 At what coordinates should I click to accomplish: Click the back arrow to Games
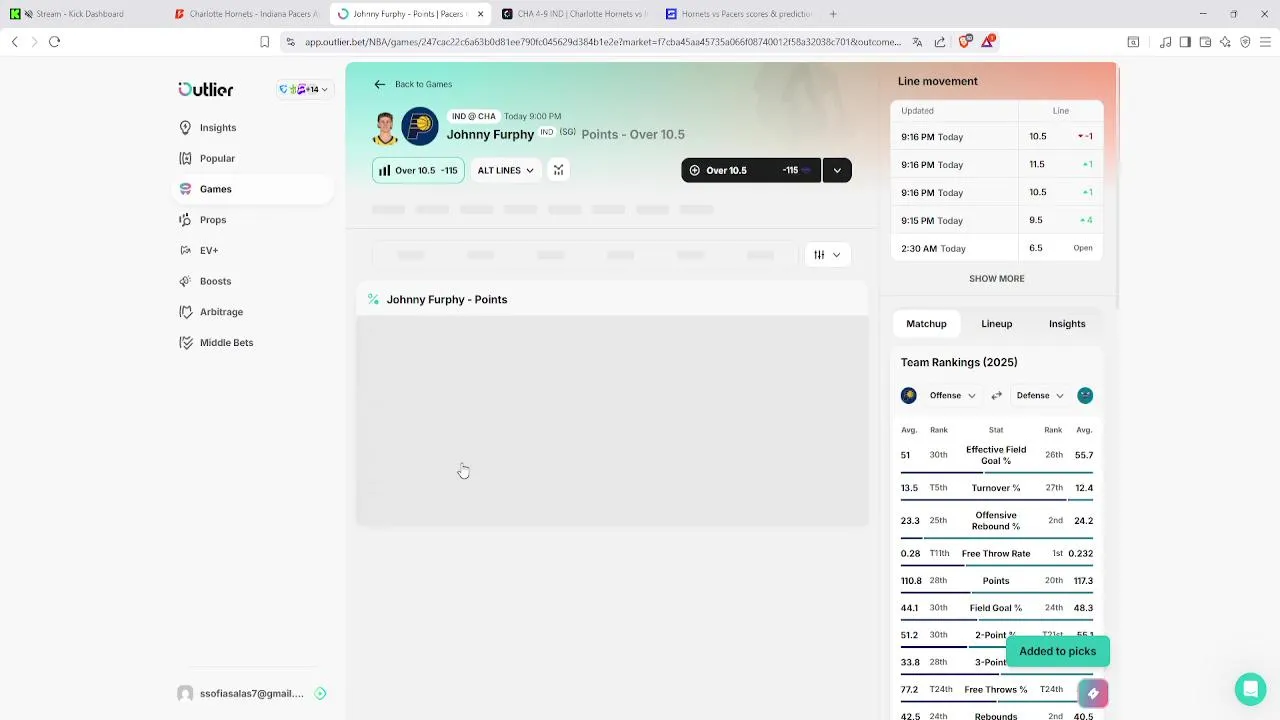[379, 84]
